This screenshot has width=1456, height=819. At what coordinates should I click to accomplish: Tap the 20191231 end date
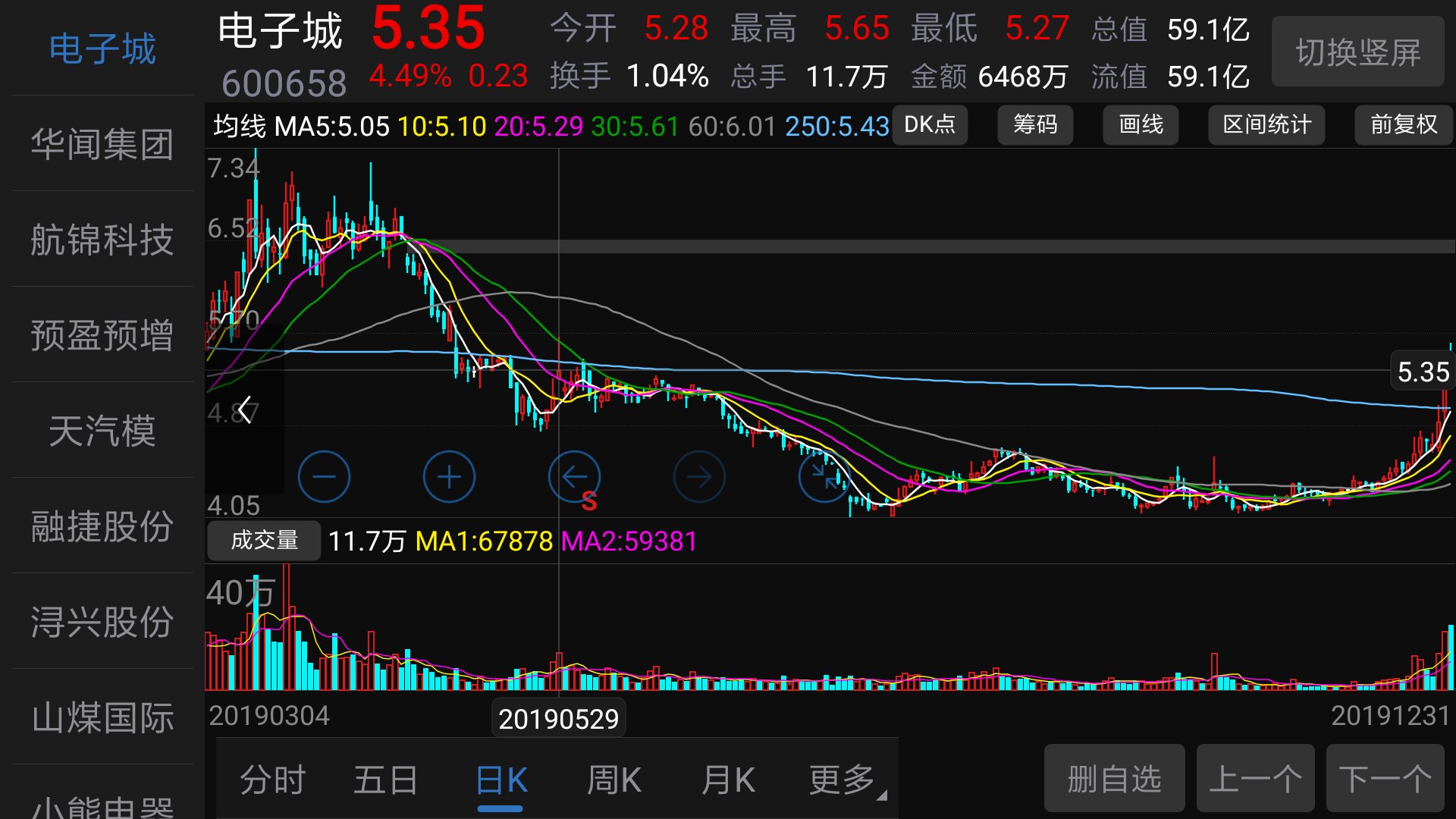(x=1391, y=716)
